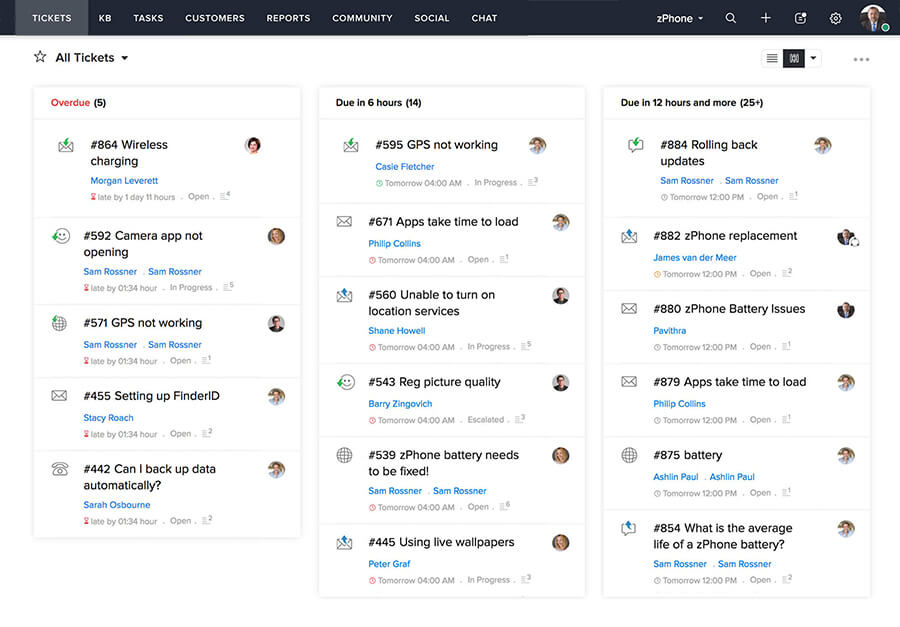Open ticket #560 Unable to turn on location services
The image size is (900, 627).
click(x=431, y=303)
